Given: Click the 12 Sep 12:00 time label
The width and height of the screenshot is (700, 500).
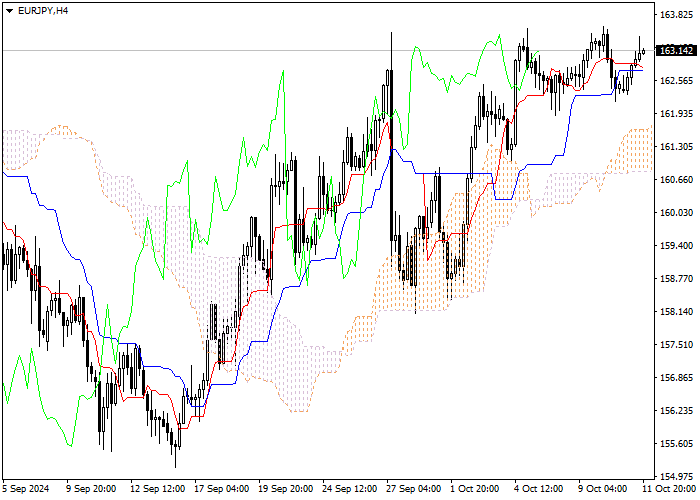Looking at the screenshot, I should tap(157, 489).
